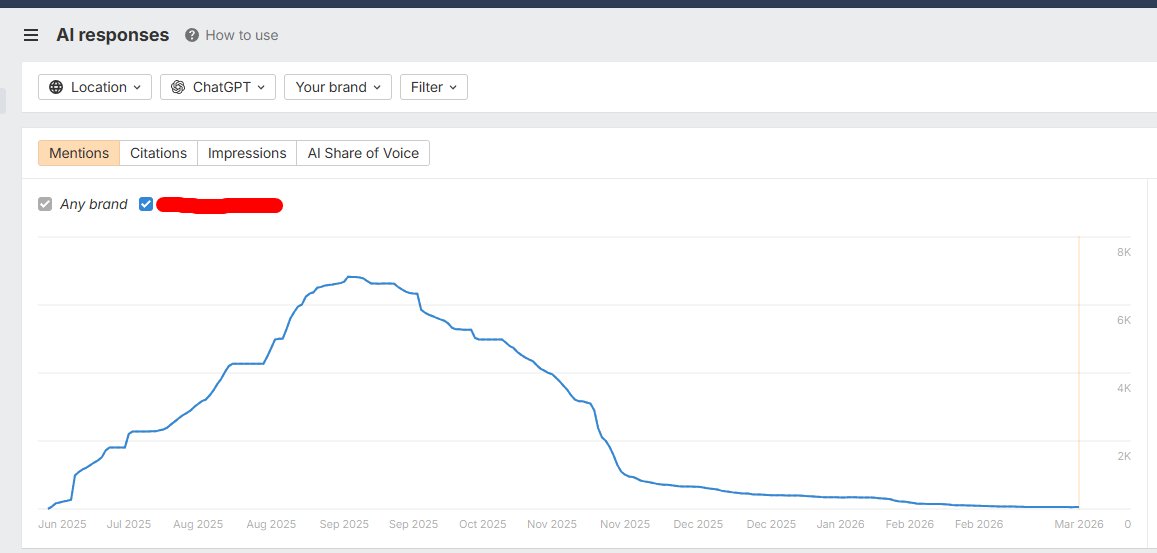Viewport: 1157px width, 553px height.
Task: Click the AI responses page title
Action: (x=112, y=35)
